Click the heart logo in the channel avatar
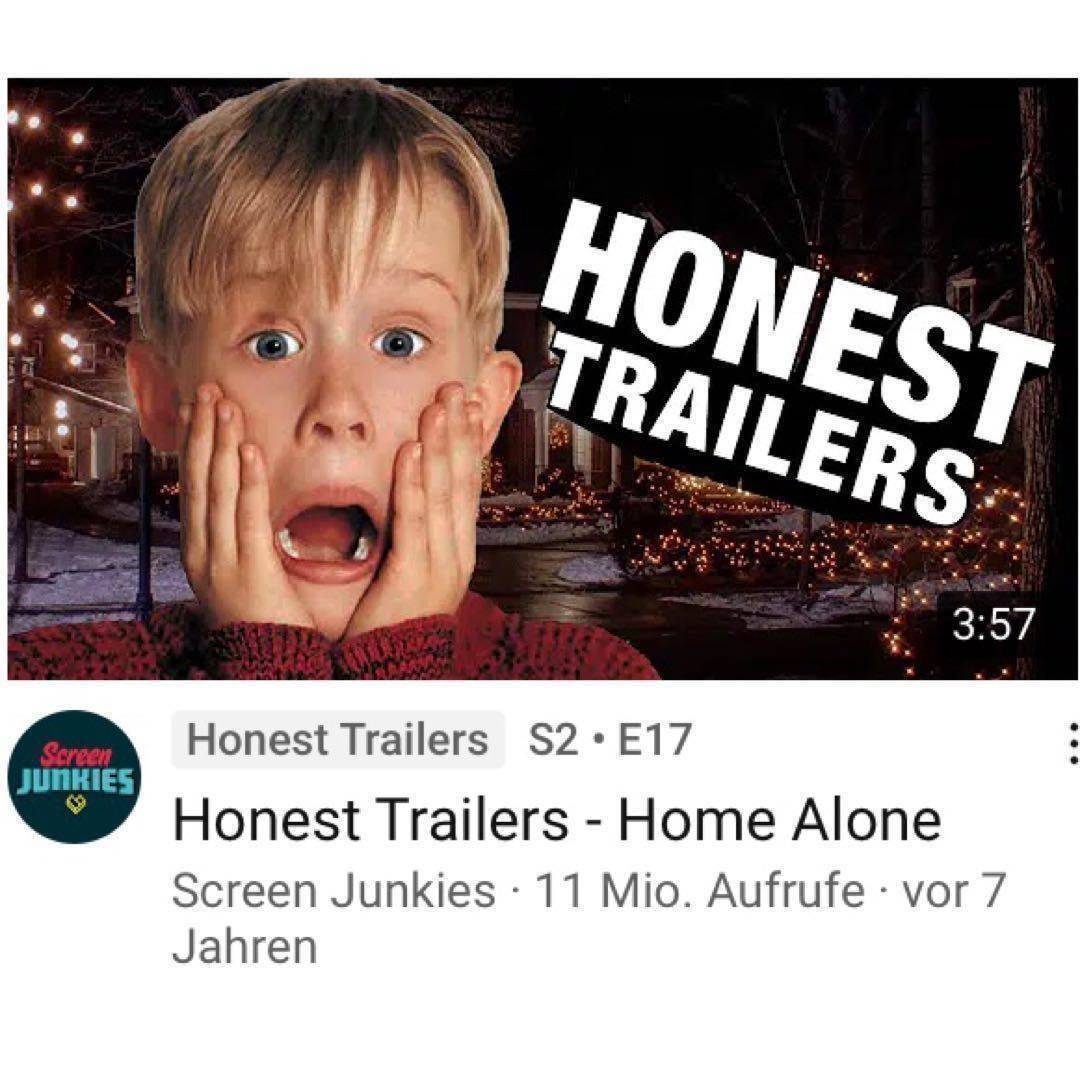The height and width of the screenshot is (1080, 1080). pyautogui.click(x=75, y=804)
